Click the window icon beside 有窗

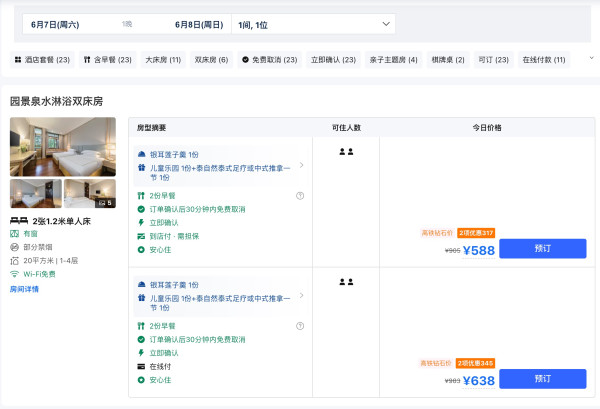(14, 233)
